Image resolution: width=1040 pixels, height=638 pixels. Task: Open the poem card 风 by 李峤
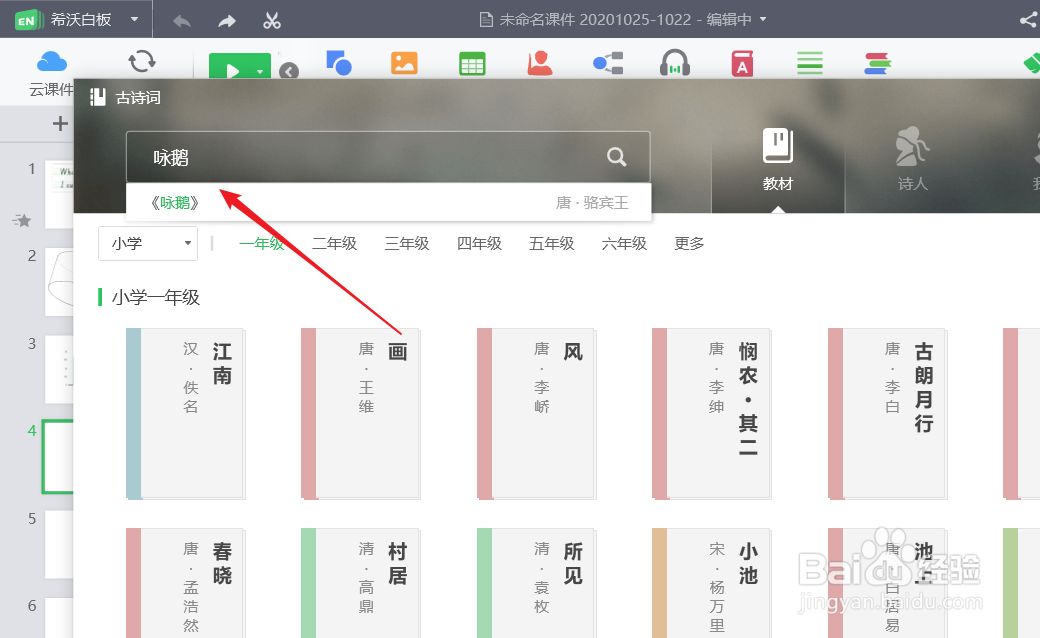click(536, 414)
